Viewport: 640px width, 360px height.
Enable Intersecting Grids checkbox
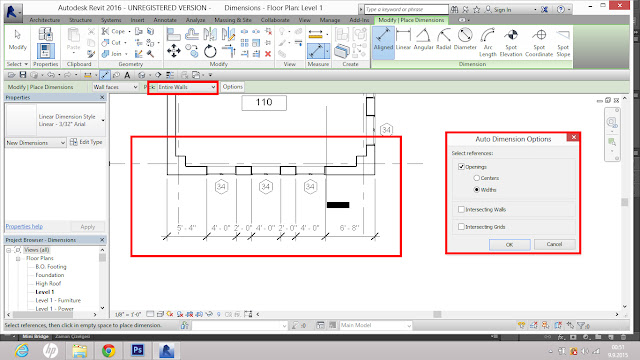coord(461,227)
